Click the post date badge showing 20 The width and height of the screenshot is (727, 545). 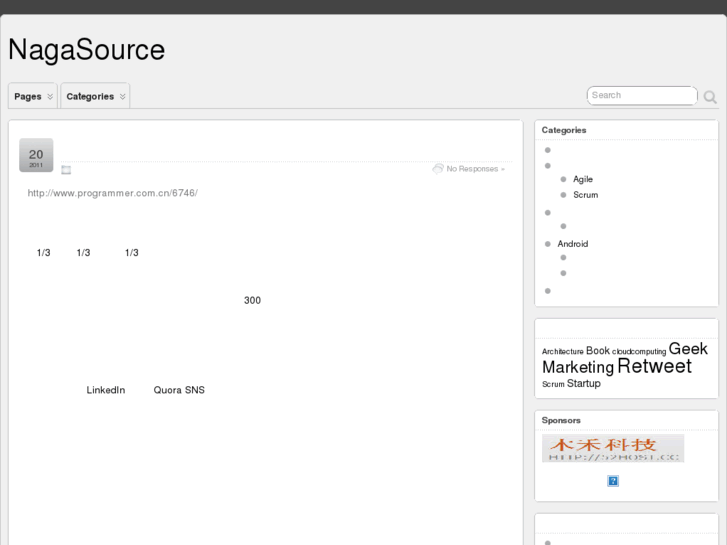click(x=36, y=155)
